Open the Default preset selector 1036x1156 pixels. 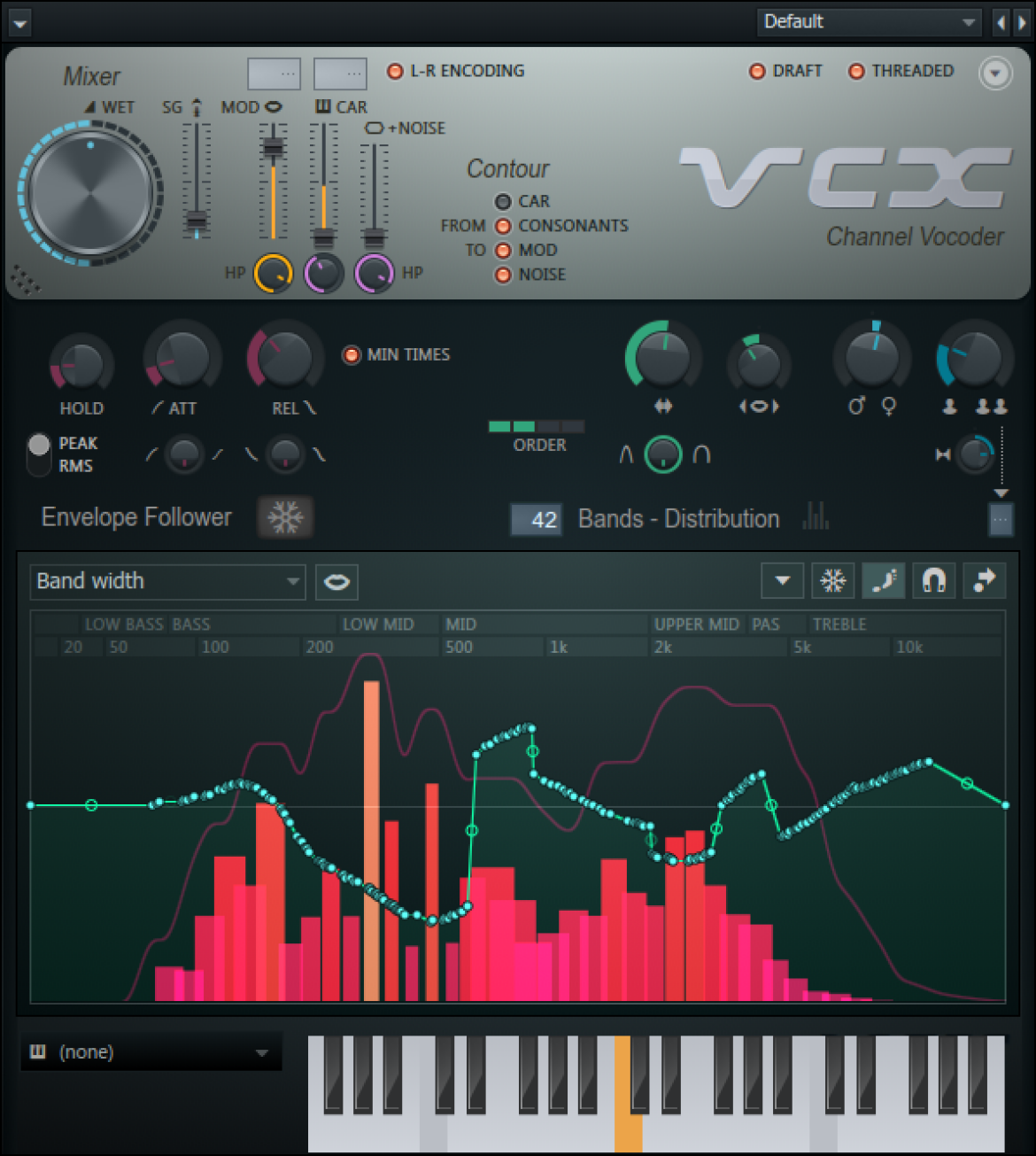click(869, 22)
